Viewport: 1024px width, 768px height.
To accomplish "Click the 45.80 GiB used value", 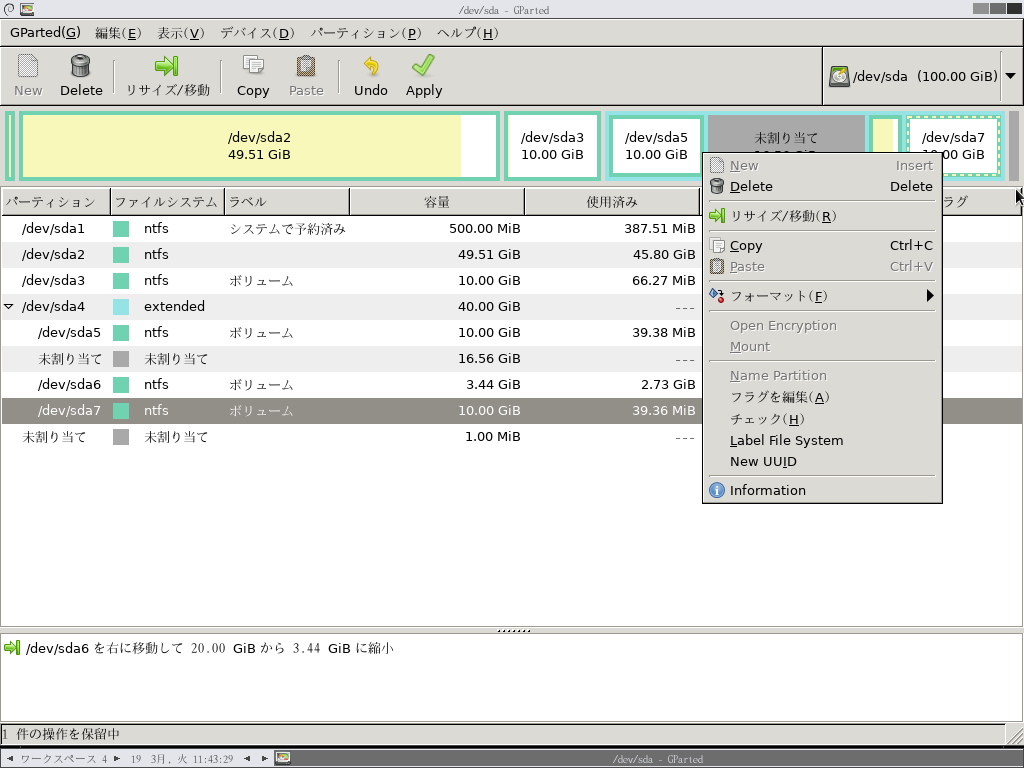I will tap(664, 255).
